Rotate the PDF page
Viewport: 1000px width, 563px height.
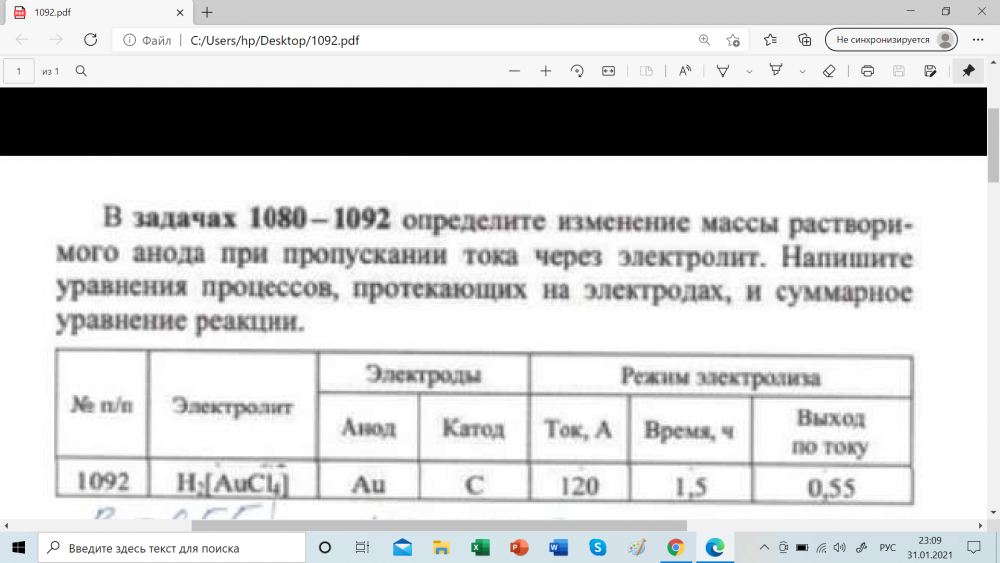click(577, 71)
